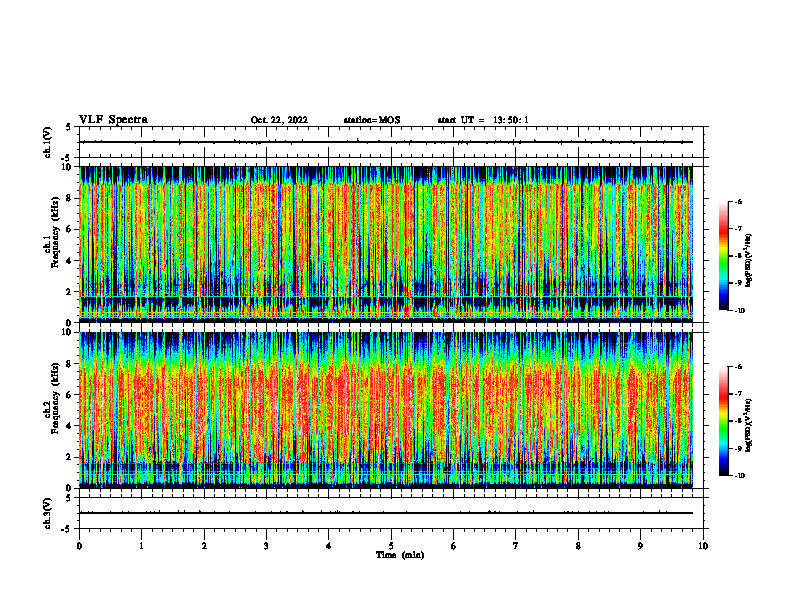Click the ch.1 "Frequency (kHz)" axis label
Viewport: 792px width, 612px height.
(55, 233)
